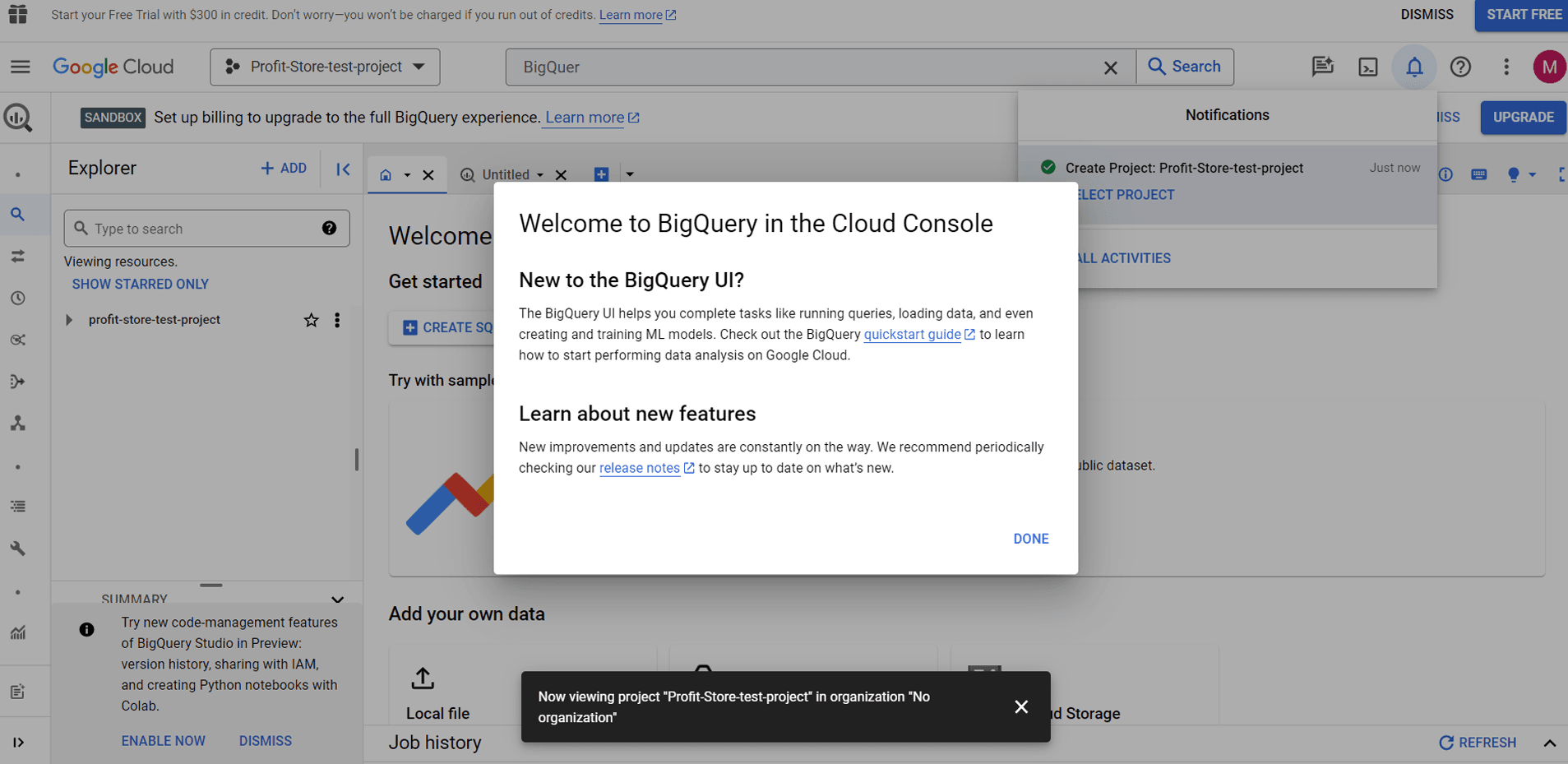Collapse the Explorer panel
This screenshot has height=764, width=1568.
pyautogui.click(x=343, y=169)
